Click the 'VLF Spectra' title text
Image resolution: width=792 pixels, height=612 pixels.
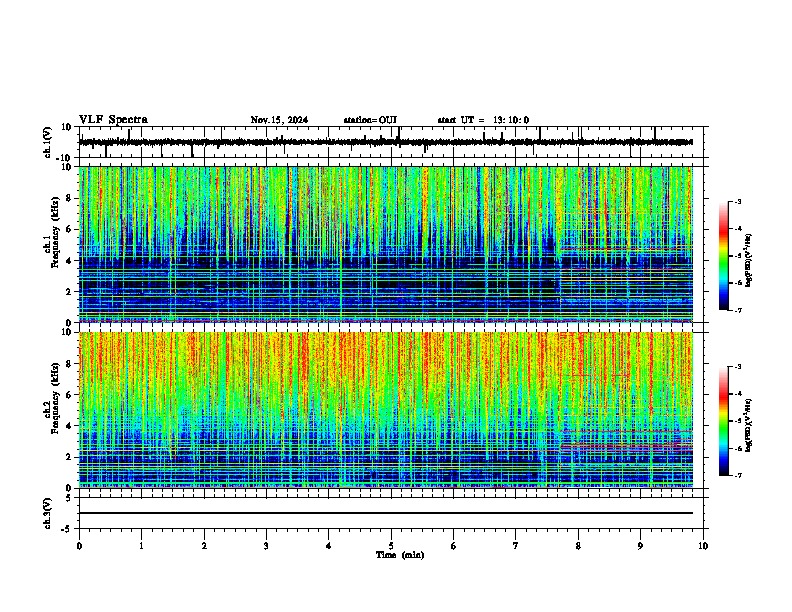pos(113,120)
